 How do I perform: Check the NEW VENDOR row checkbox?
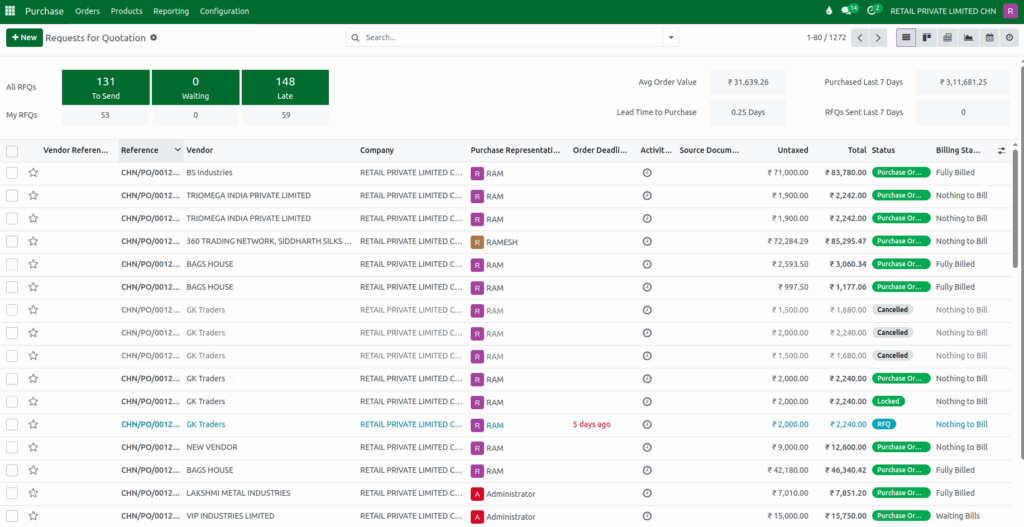12,447
